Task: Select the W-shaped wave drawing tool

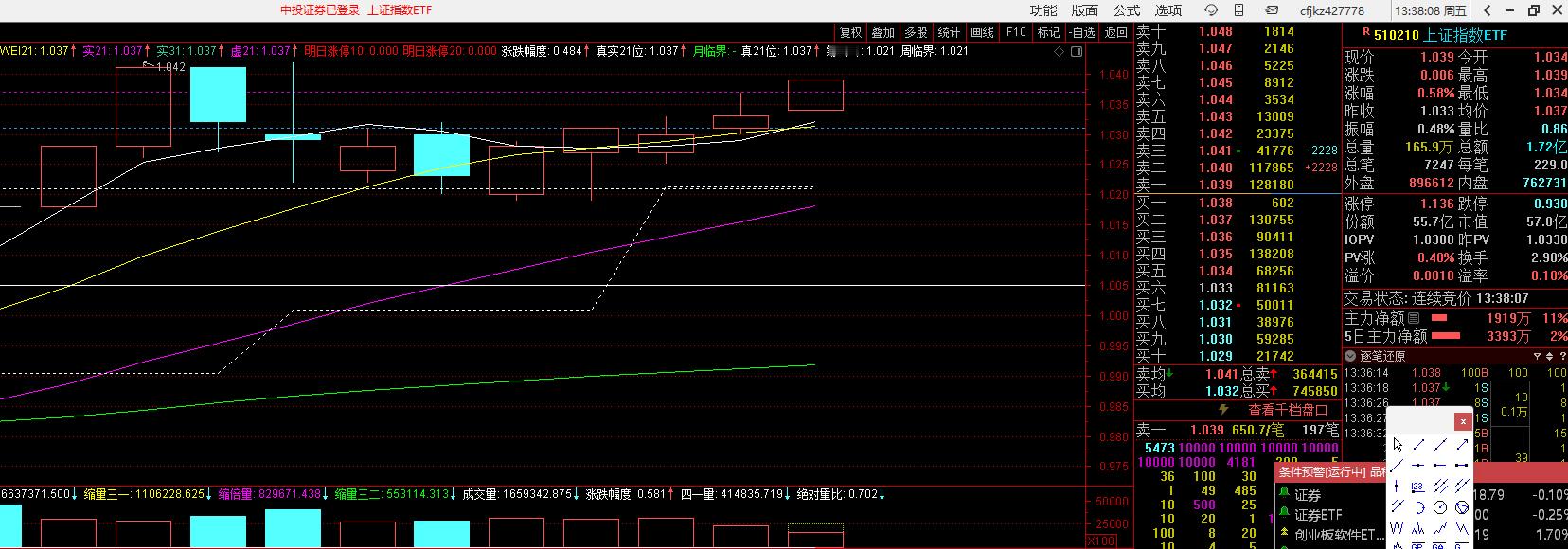Action: [1397, 528]
